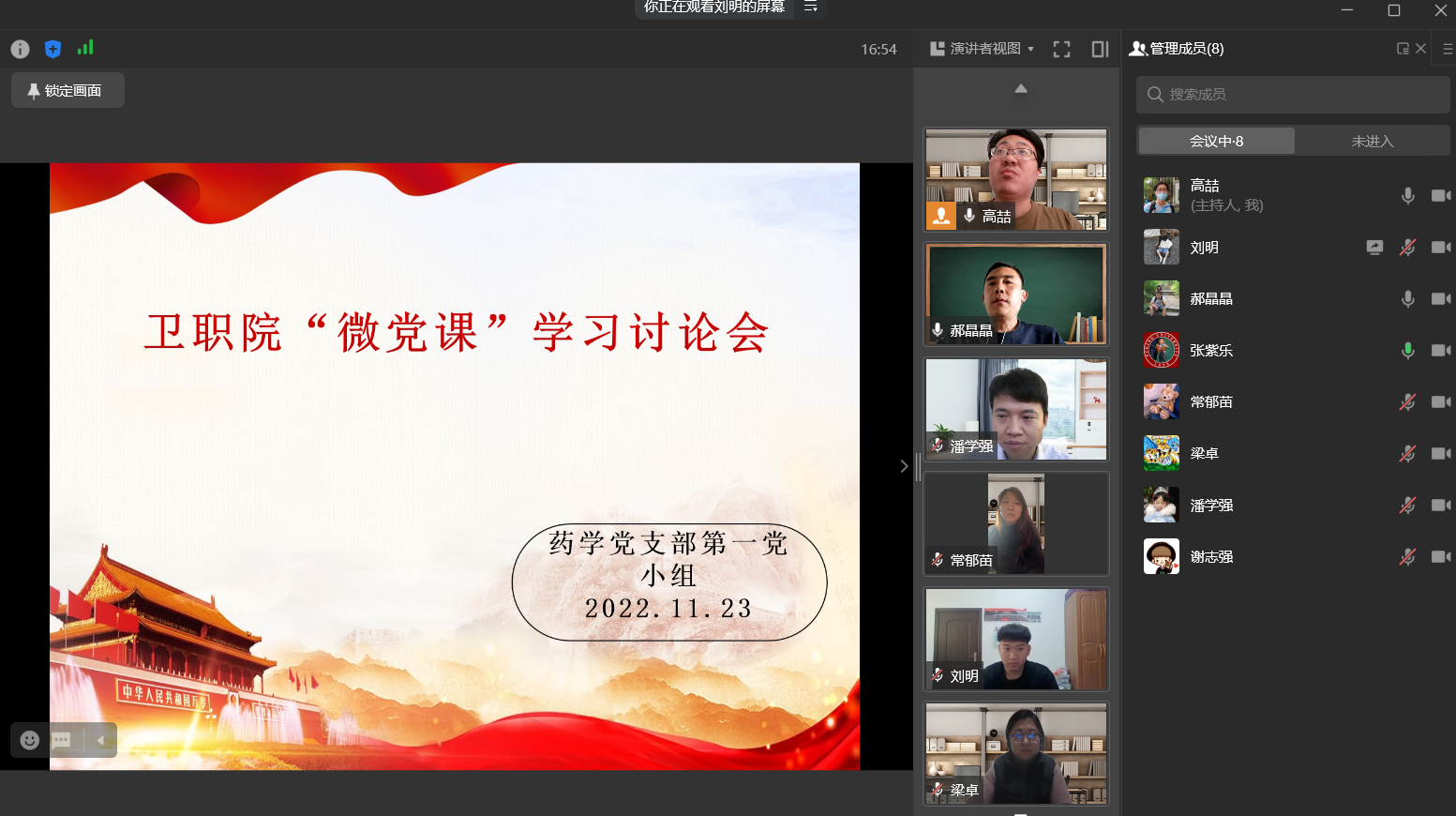The width and height of the screenshot is (1456, 816).
Task: Open the chat bubble icon
Action: pyautogui.click(x=60, y=740)
